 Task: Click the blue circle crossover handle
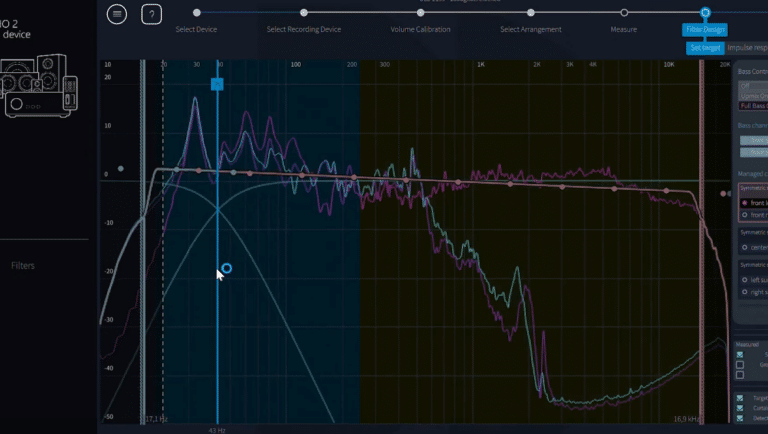(x=226, y=268)
